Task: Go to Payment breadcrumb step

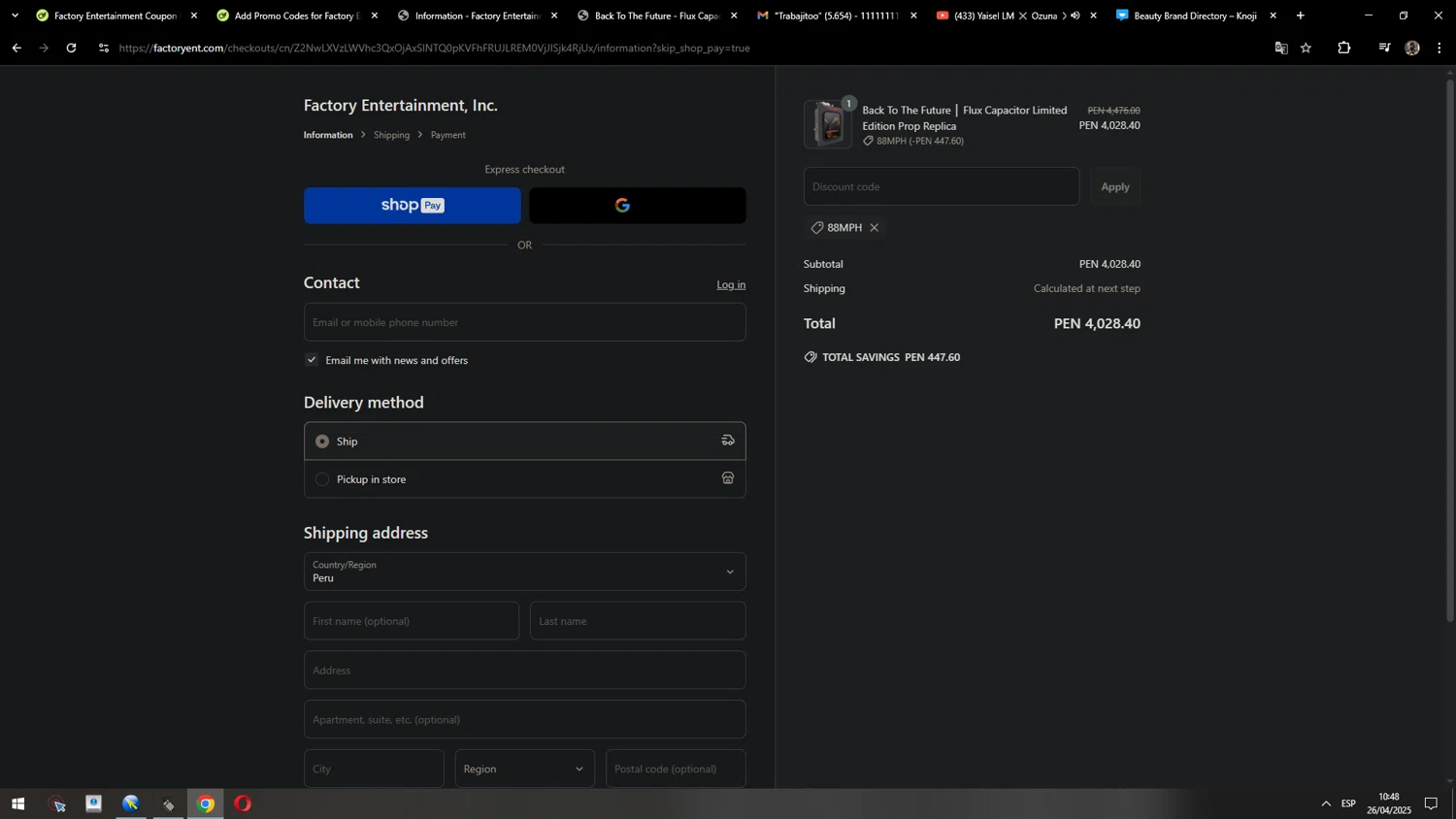Action: click(447, 135)
